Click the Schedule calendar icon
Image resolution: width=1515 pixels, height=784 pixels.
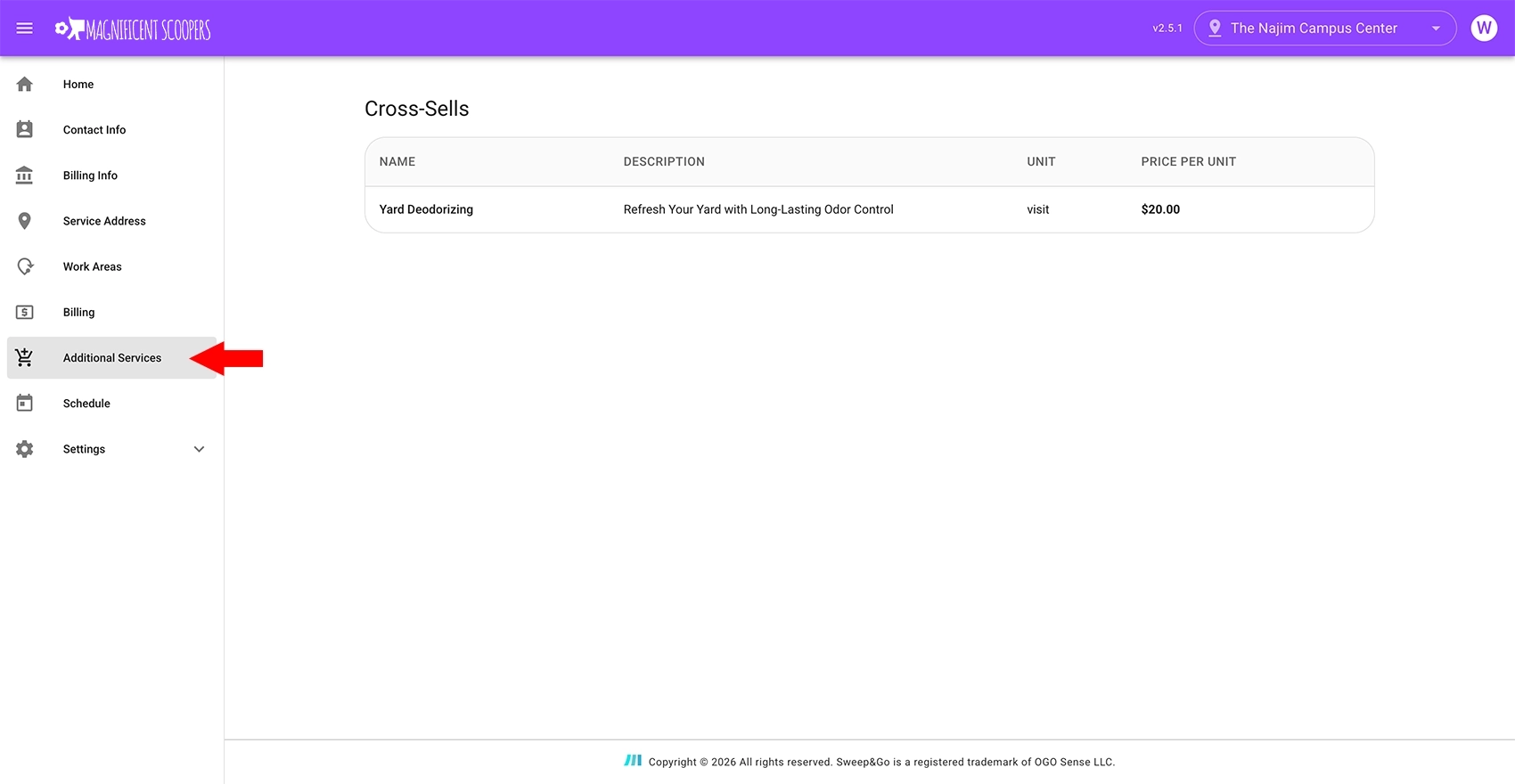(x=25, y=404)
